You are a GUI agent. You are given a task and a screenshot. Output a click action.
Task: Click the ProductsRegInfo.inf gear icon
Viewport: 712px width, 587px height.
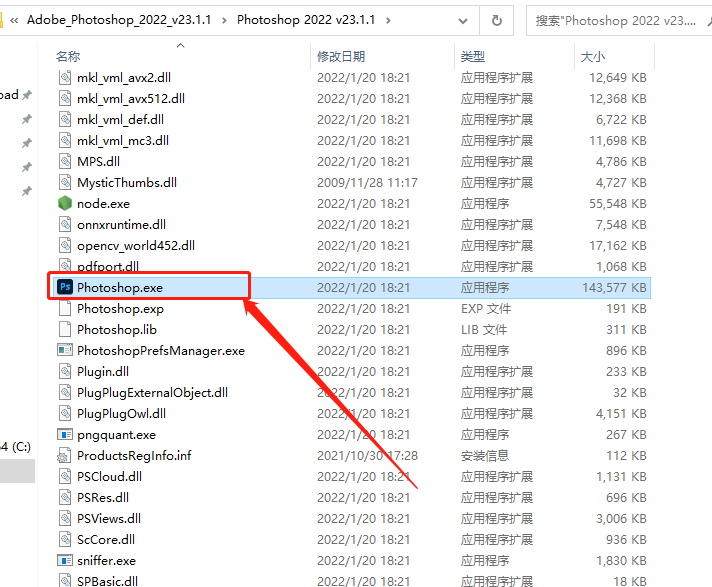[x=65, y=455]
